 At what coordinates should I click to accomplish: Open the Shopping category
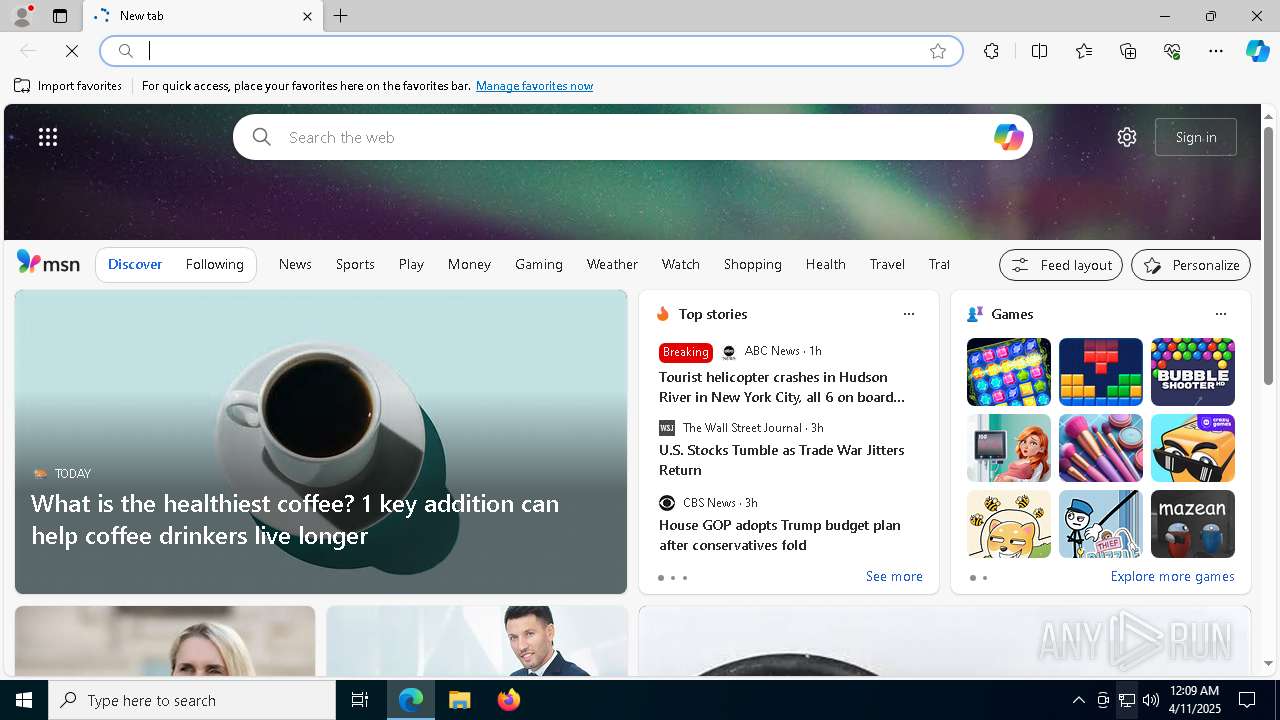(x=753, y=264)
